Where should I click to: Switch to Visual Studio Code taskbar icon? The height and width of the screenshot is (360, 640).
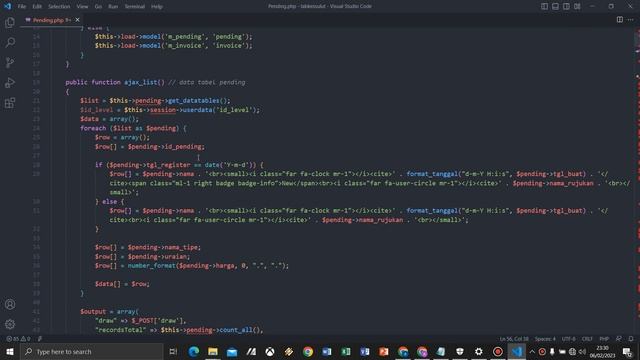[x=517, y=351]
